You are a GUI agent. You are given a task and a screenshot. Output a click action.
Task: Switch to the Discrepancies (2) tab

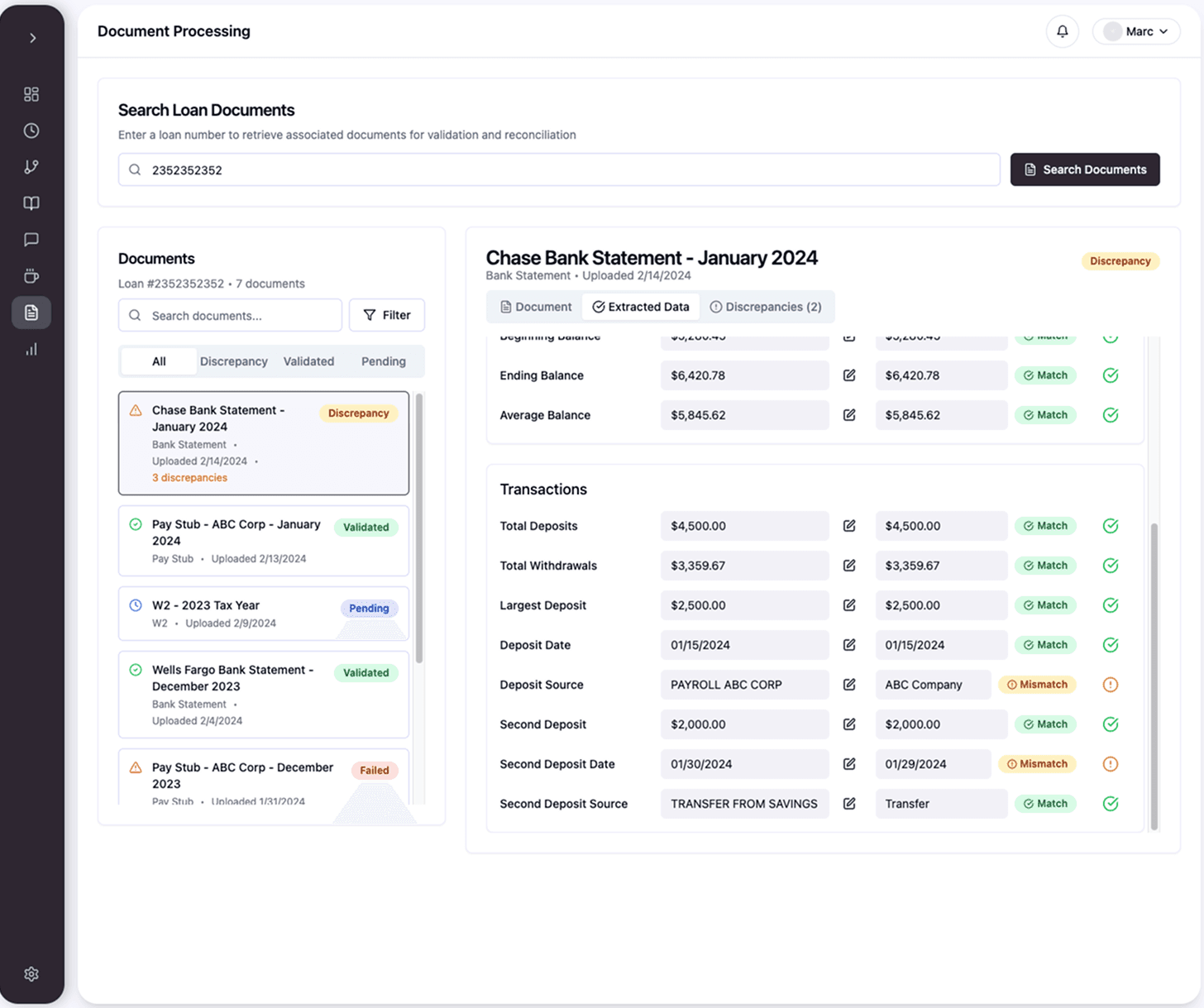click(x=766, y=307)
